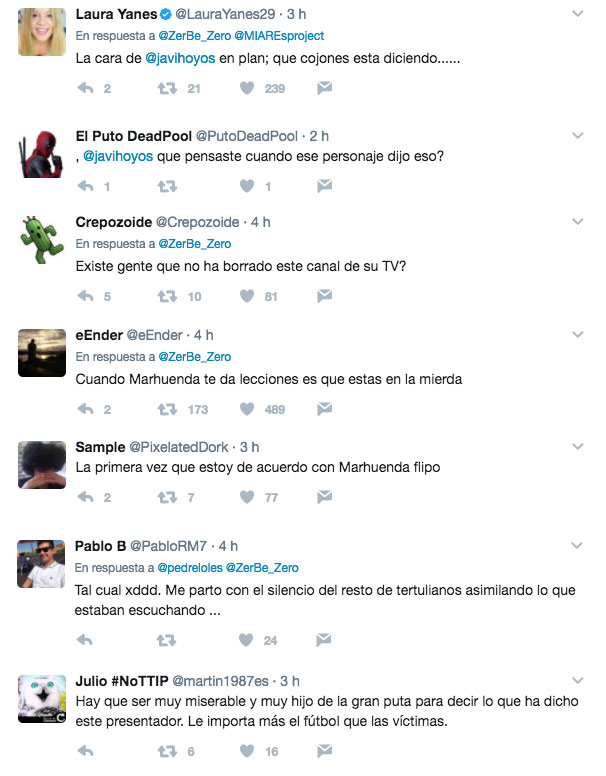Like eEnder's tweet about Marhuenda

coord(247,409)
